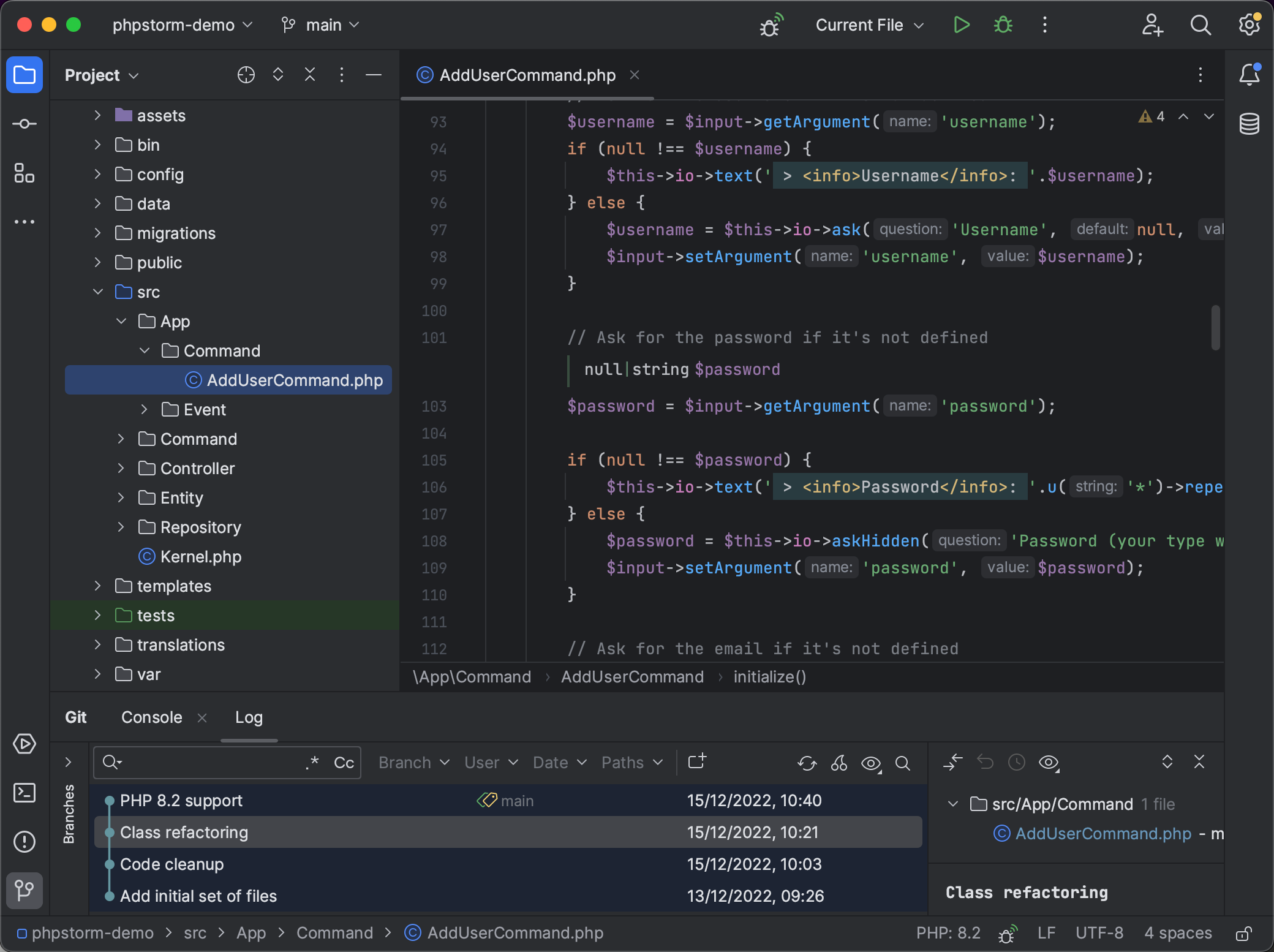Select the Console tab in bottom panel
The image size is (1274, 952).
coord(151,717)
